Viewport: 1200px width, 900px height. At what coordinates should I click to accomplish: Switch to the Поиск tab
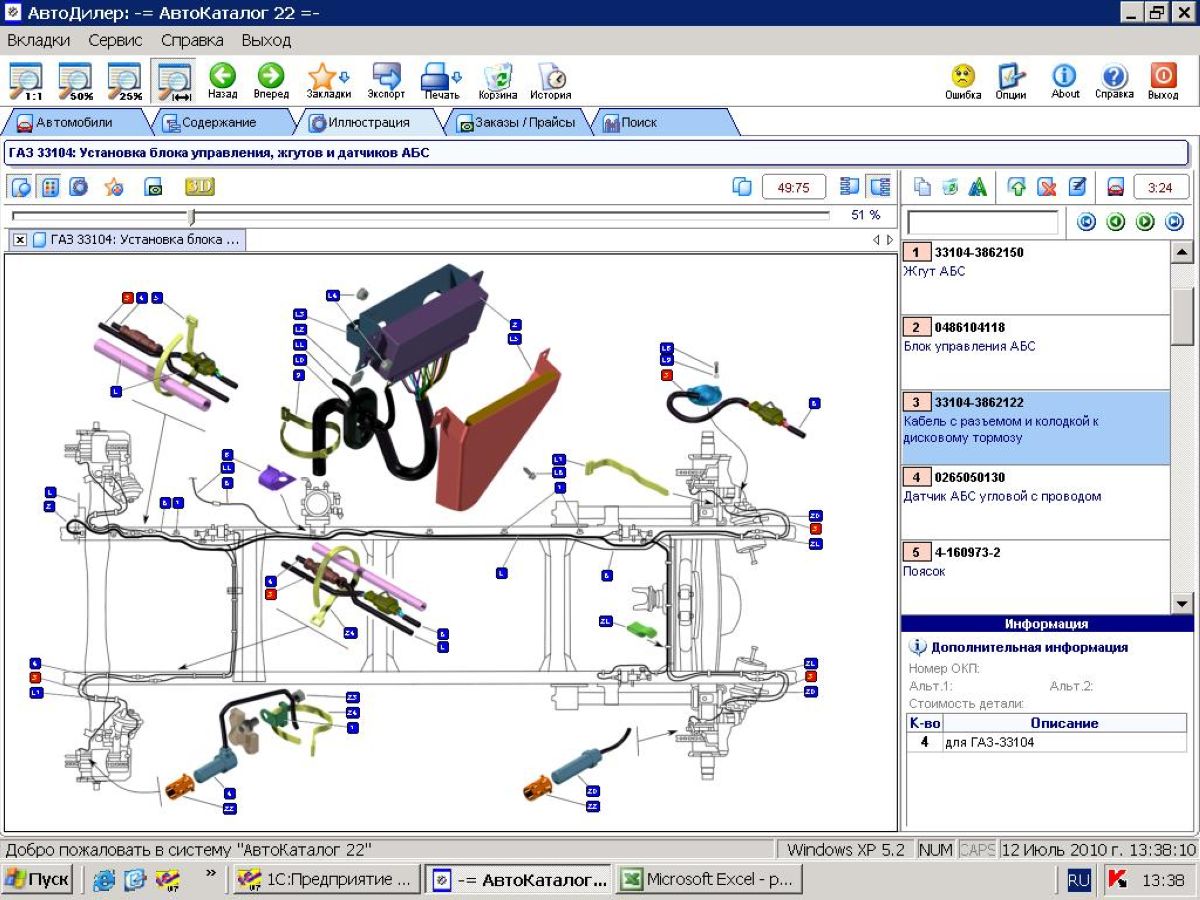[x=662, y=123]
